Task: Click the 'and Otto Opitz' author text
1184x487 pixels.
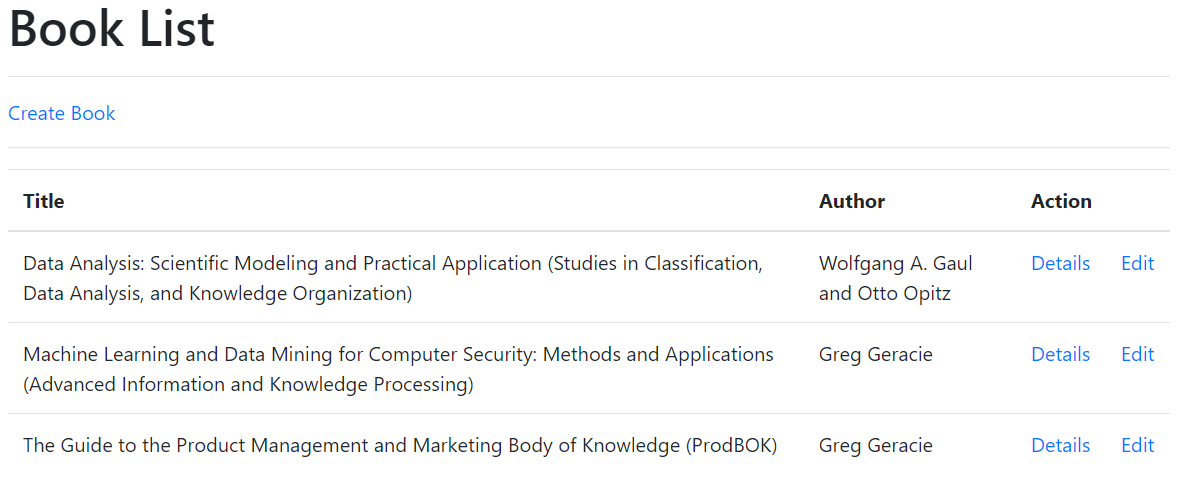Action: [884, 294]
